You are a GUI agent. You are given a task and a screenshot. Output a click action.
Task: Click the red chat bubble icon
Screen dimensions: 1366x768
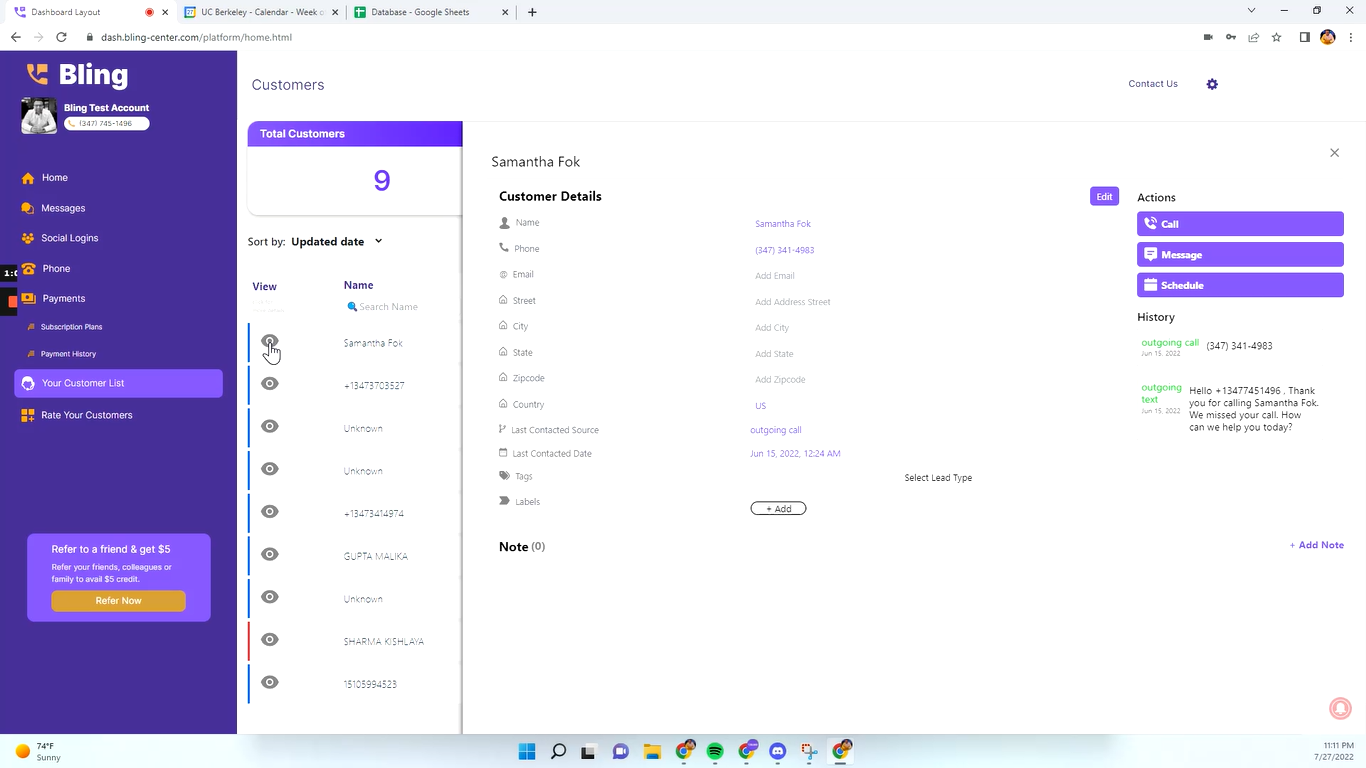[1340, 708]
